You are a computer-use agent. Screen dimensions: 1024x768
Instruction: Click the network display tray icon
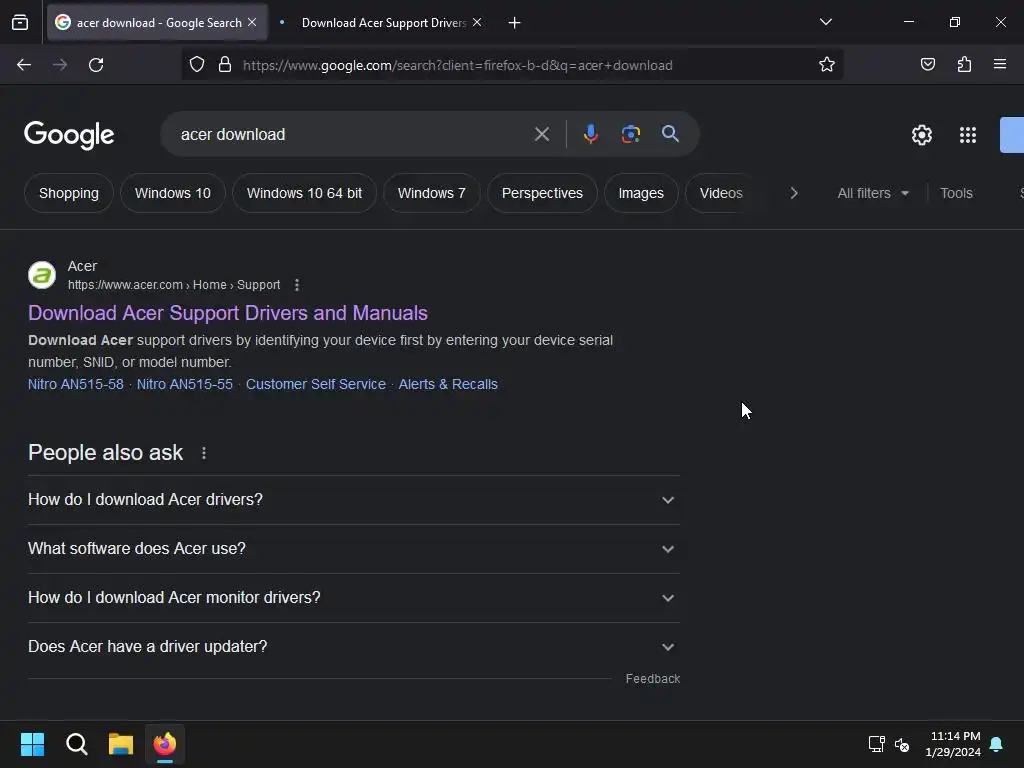click(x=876, y=744)
